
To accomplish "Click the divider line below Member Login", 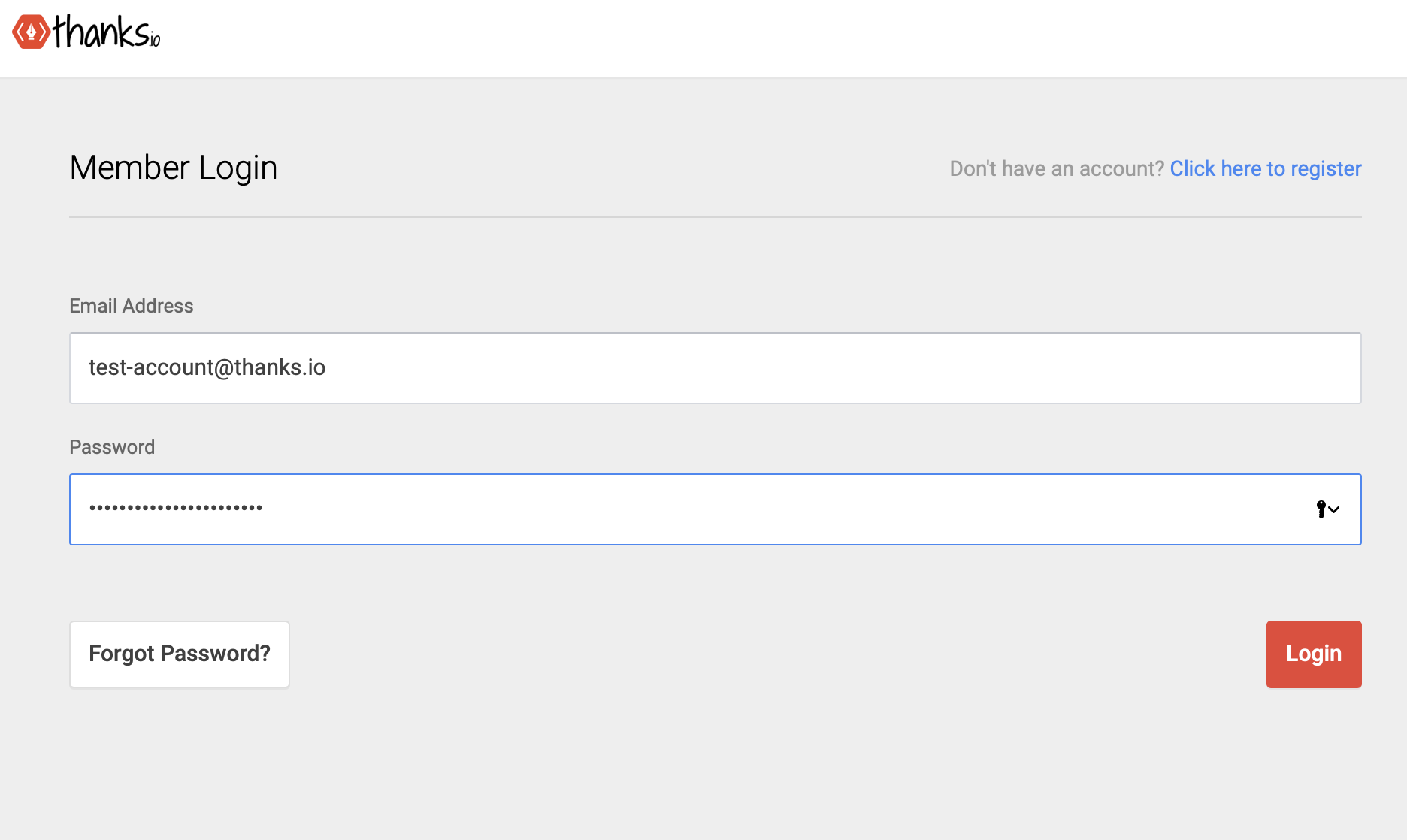I will pos(714,217).
